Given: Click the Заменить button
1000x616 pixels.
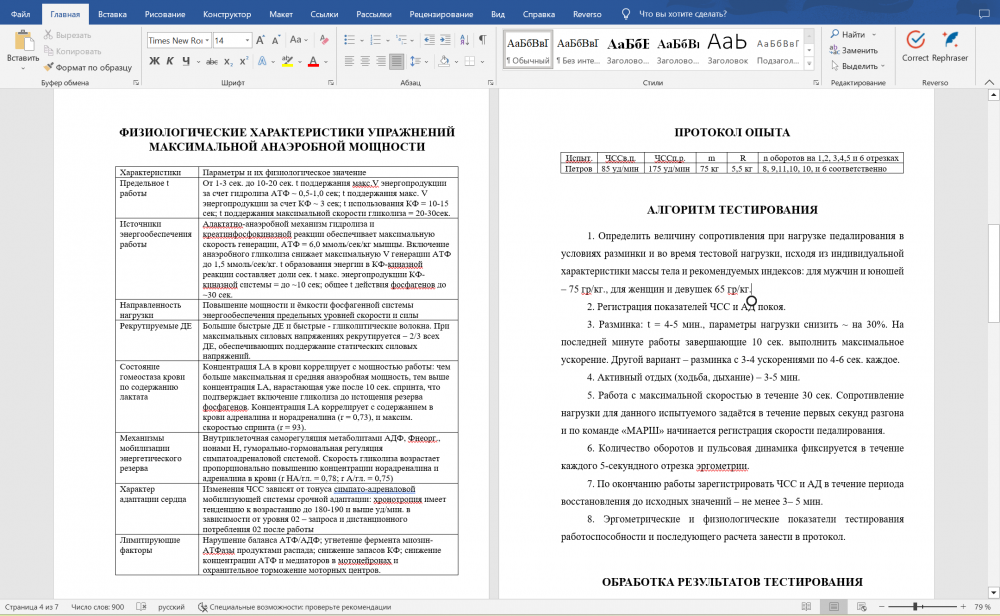Looking at the screenshot, I should pyautogui.click(x=857, y=50).
